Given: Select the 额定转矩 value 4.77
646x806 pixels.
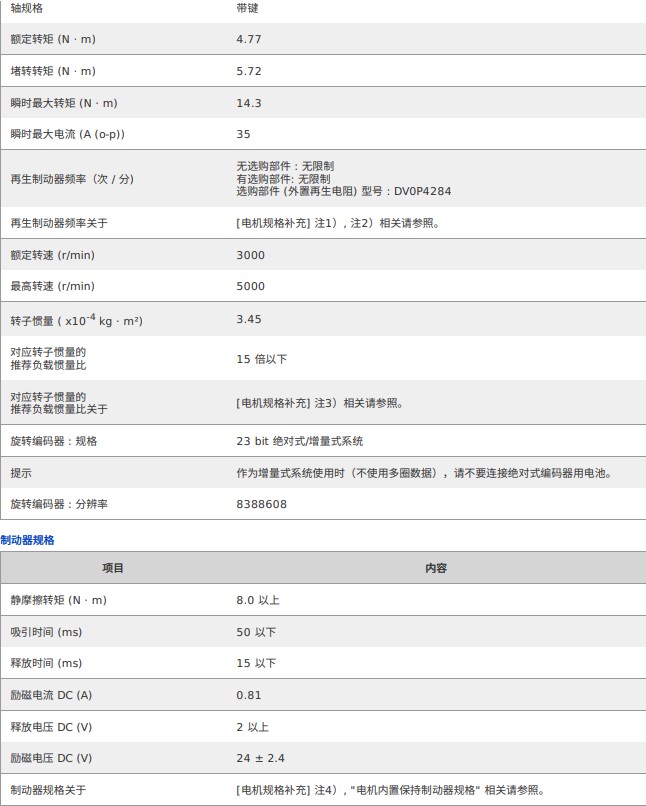Looking at the screenshot, I should 249,39.
